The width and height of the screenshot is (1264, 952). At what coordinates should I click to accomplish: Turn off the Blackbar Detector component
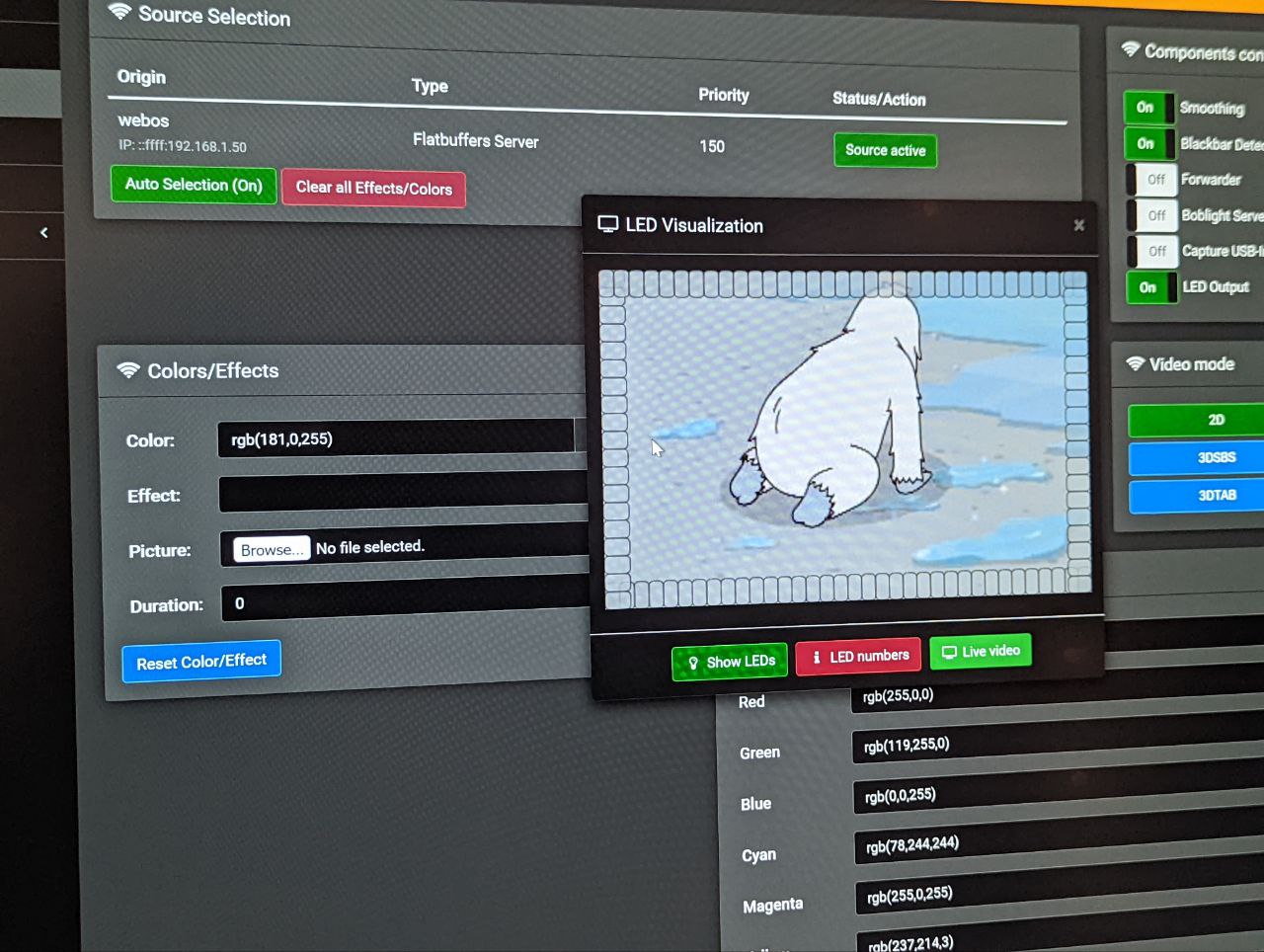(x=1149, y=144)
